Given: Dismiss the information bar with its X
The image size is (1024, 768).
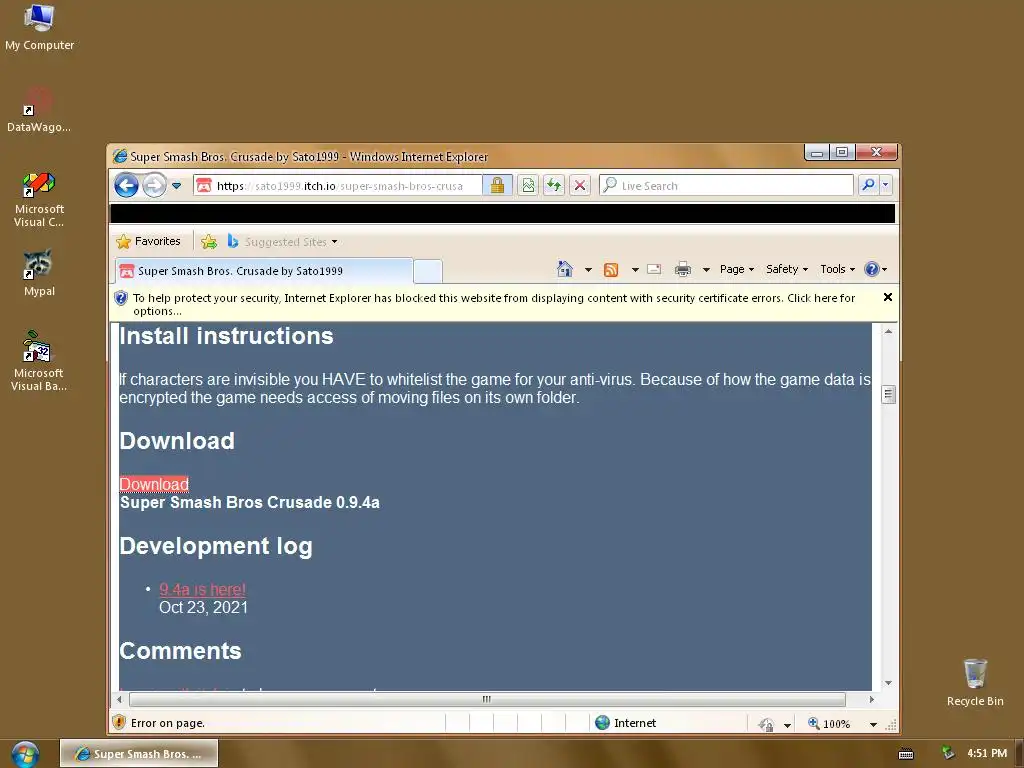Looking at the screenshot, I should point(888,297).
